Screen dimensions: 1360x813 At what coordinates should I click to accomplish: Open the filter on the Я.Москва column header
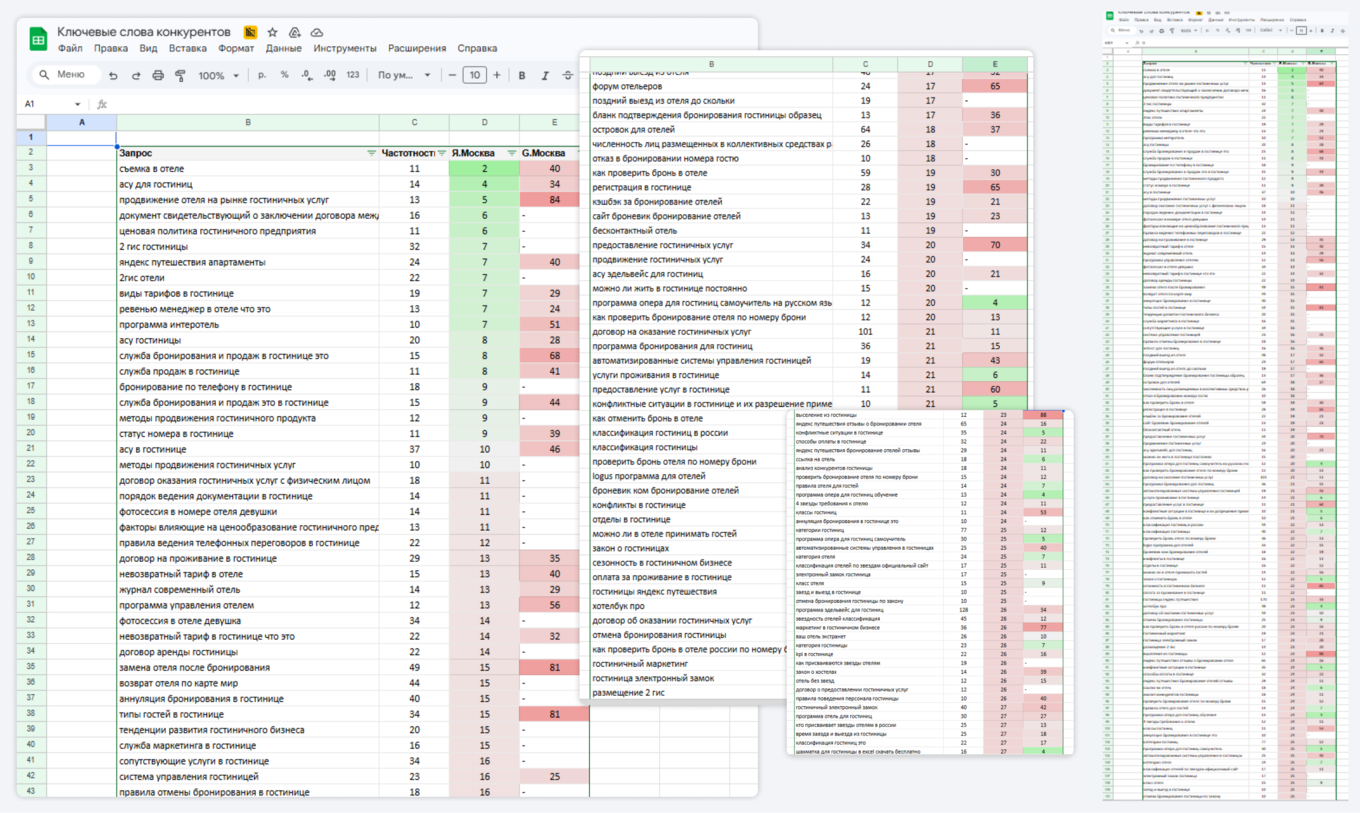(x=511, y=153)
